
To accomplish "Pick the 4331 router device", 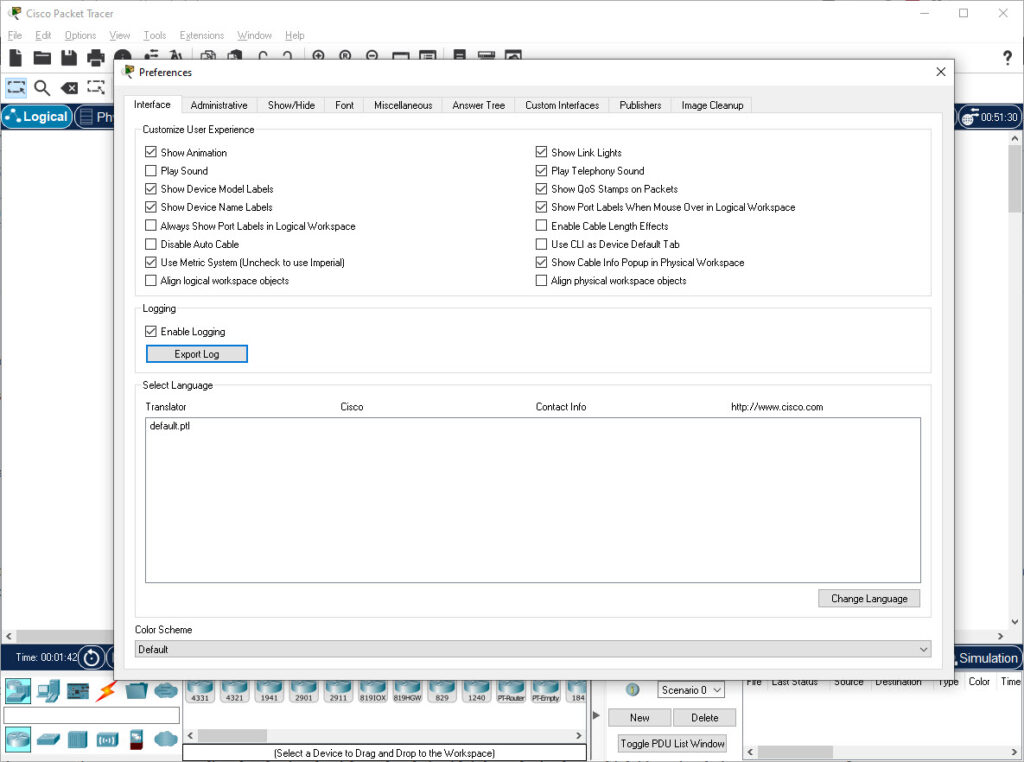I will point(200,691).
